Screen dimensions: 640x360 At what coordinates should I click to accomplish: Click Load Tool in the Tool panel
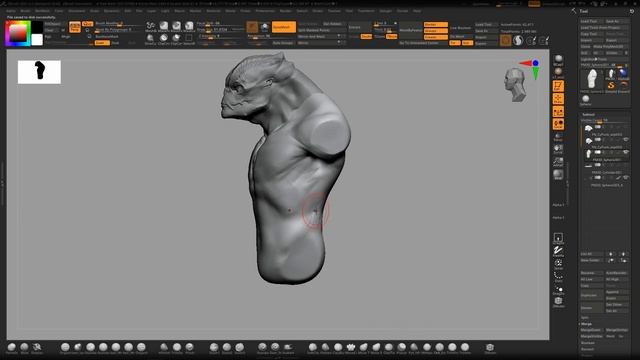(591, 21)
